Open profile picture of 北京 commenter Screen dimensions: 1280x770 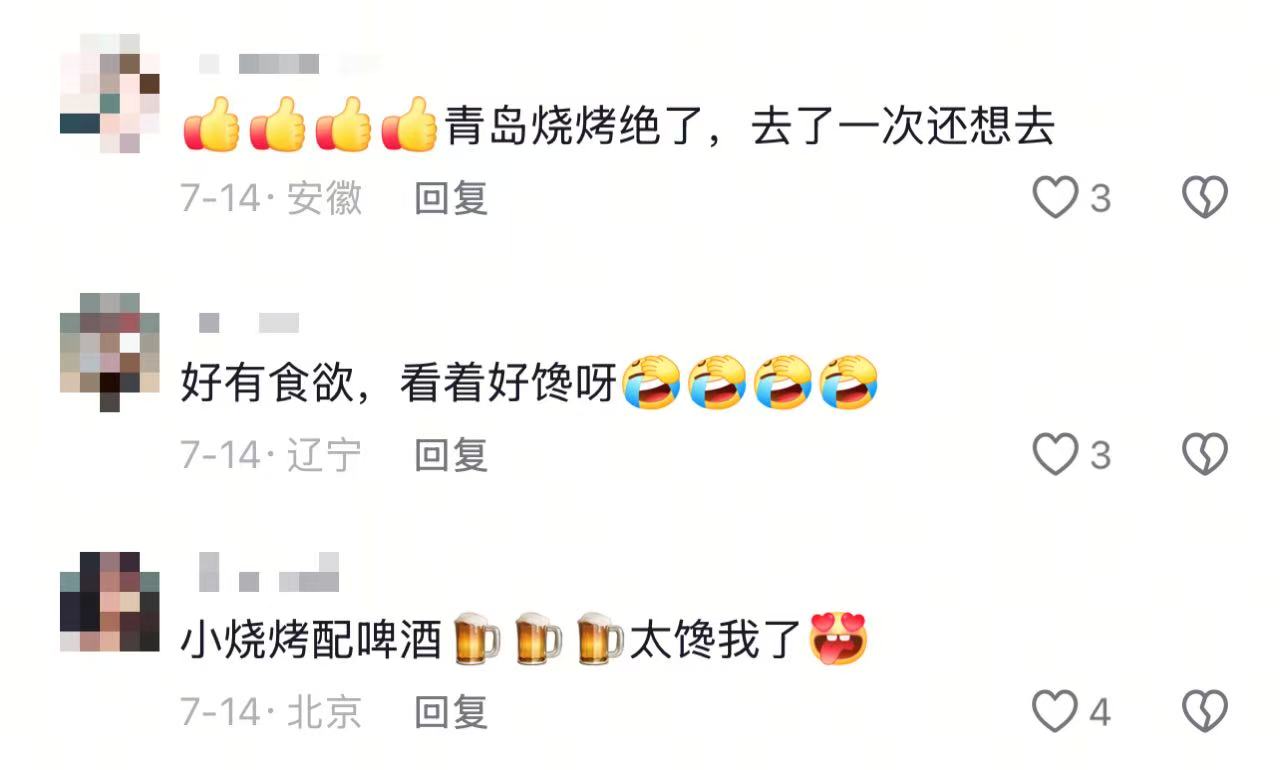110,601
